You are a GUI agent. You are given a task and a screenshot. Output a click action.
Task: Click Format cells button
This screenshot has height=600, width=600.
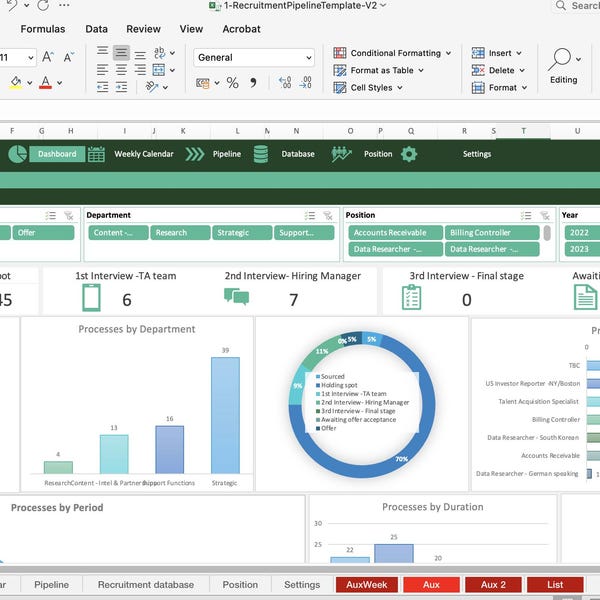pos(499,88)
